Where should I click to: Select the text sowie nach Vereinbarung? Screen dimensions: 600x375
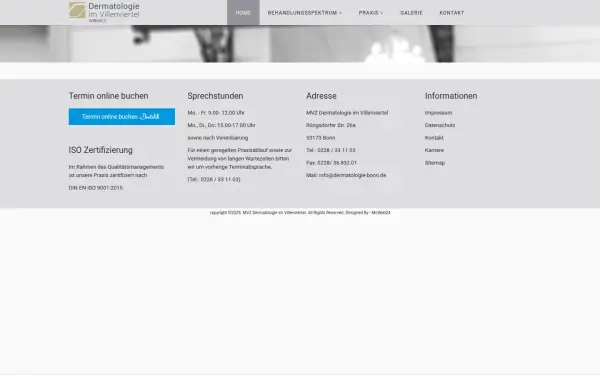pyautogui.click(x=218, y=138)
